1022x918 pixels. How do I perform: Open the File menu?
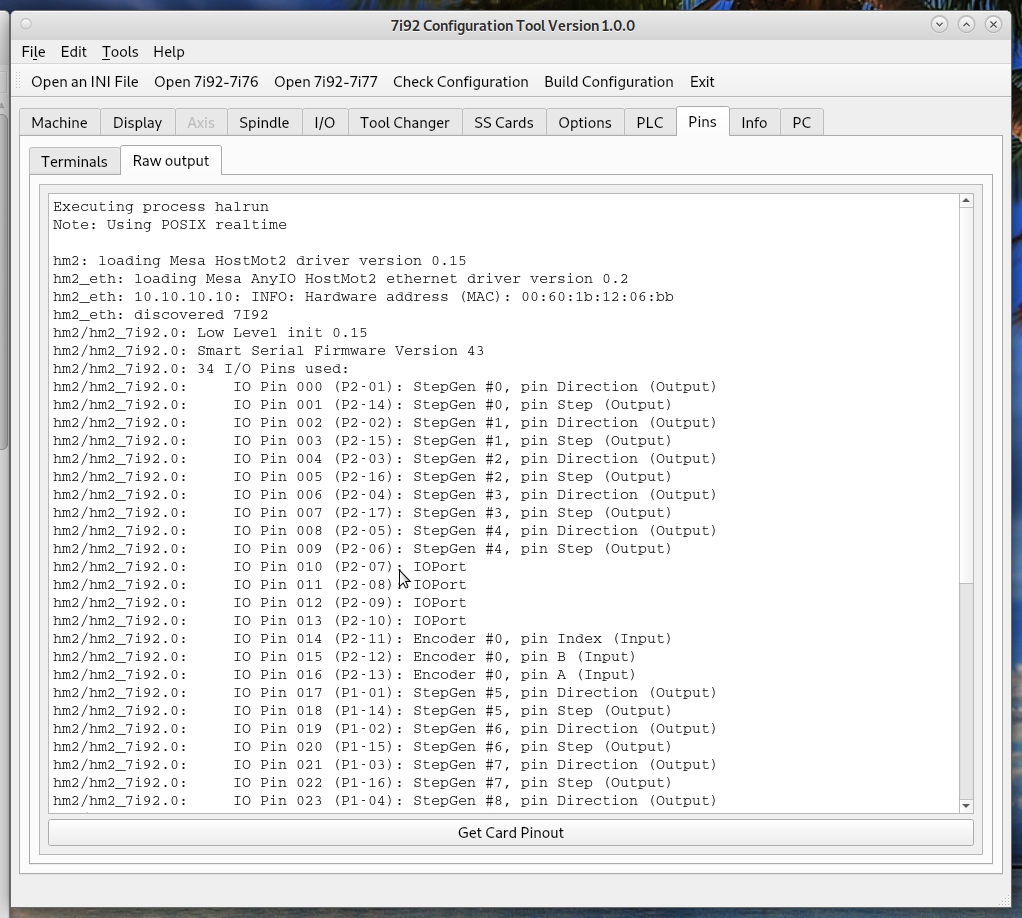click(33, 52)
